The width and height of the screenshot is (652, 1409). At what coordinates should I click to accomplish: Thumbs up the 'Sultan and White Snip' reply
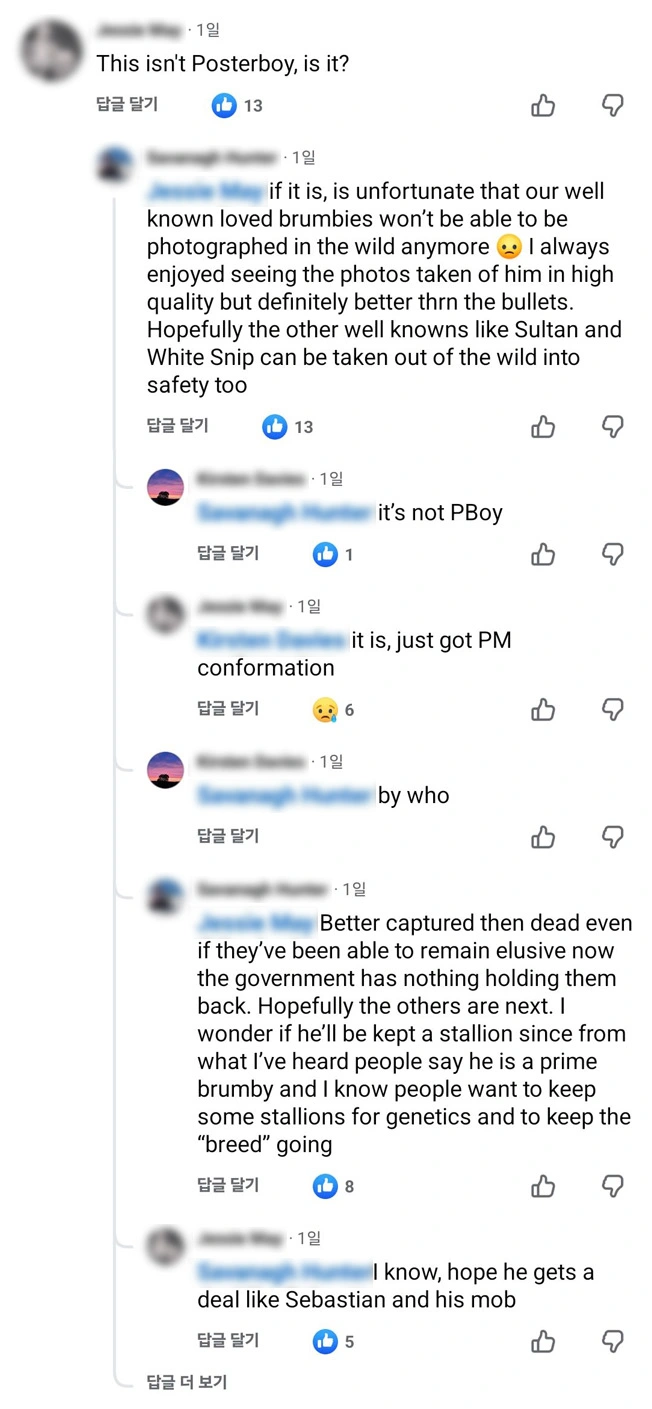[543, 427]
